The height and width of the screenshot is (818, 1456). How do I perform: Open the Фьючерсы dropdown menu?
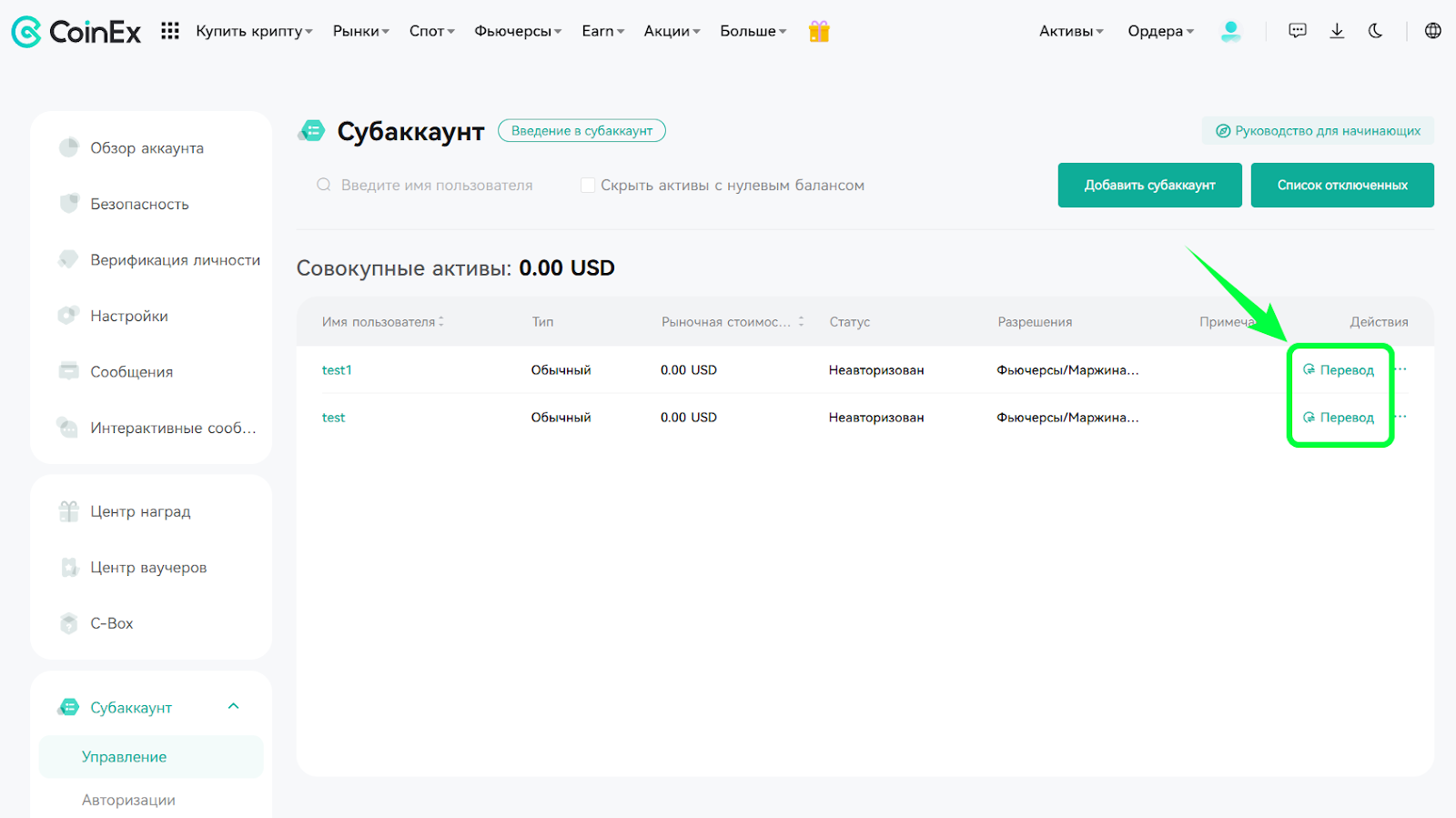[x=518, y=31]
